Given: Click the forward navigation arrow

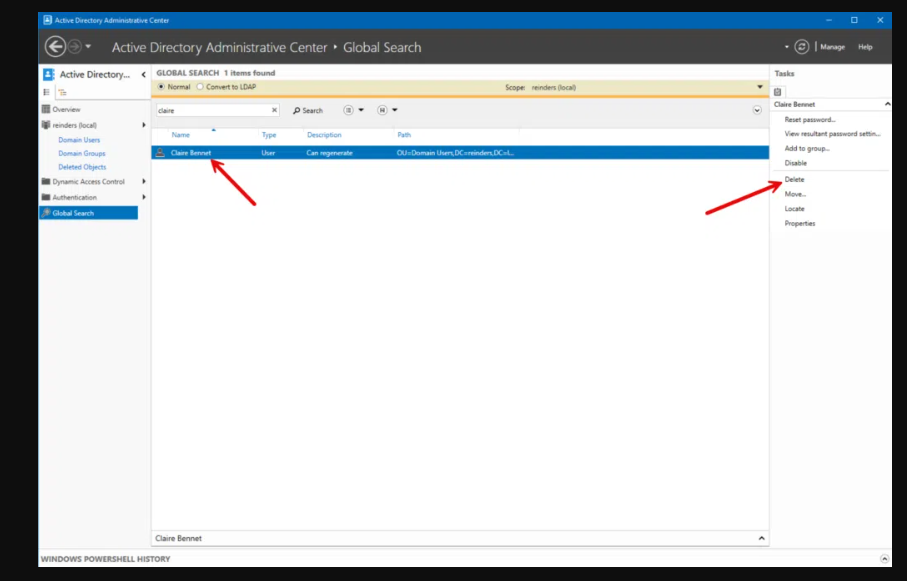Looking at the screenshot, I should click(74, 46).
